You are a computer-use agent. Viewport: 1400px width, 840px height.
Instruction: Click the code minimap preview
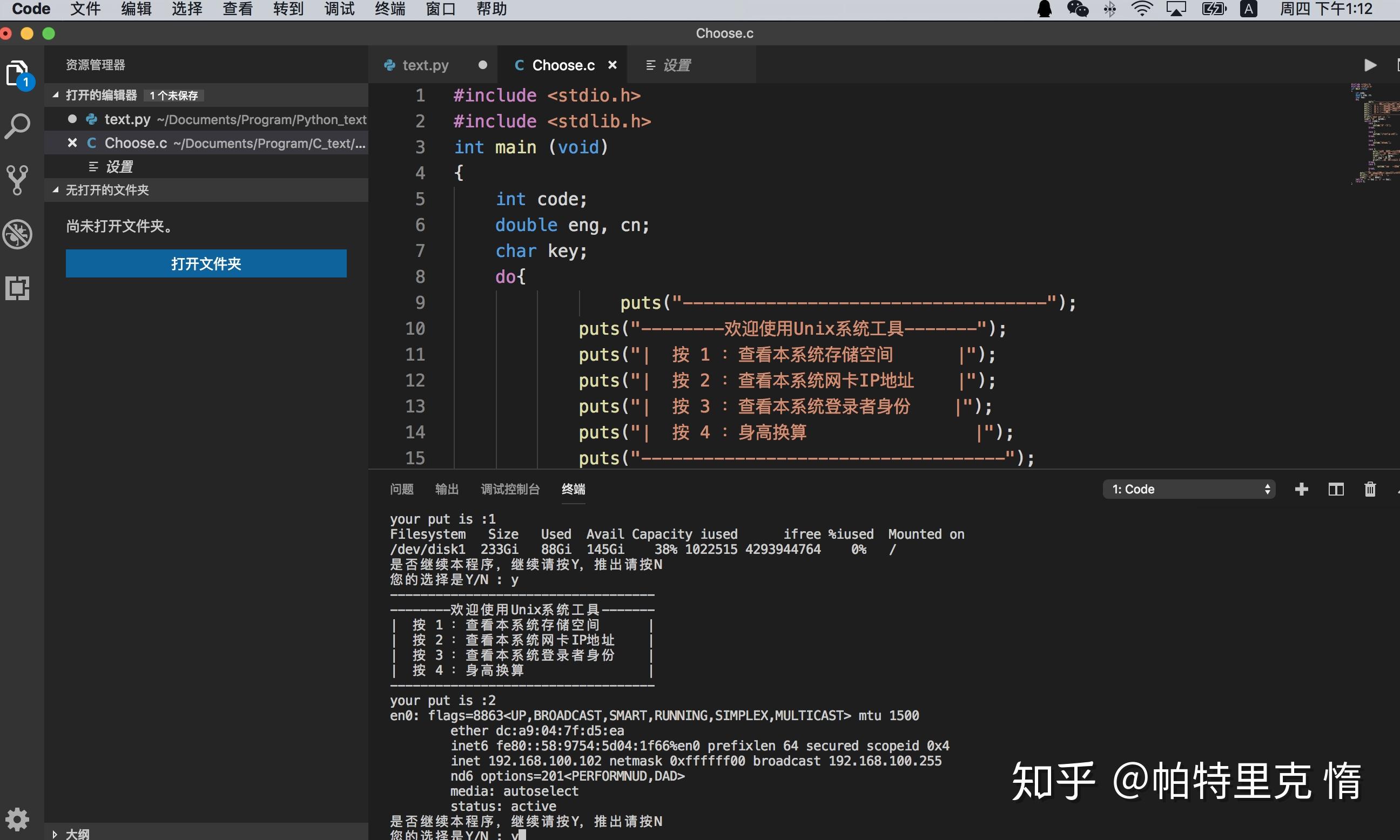pyautogui.click(x=1375, y=133)
